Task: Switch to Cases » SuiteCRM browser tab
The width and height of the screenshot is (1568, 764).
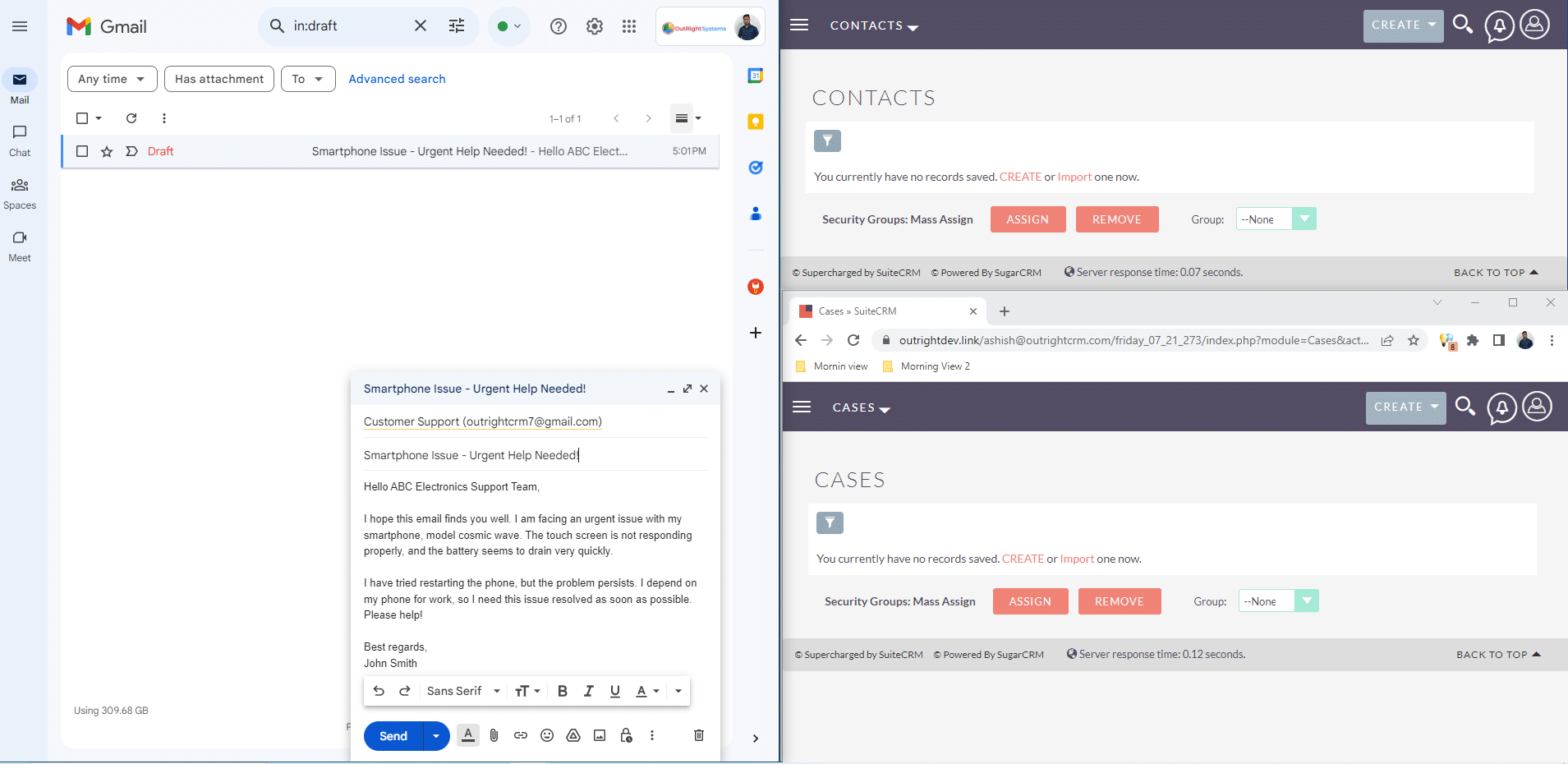Action: pos(887,311)
